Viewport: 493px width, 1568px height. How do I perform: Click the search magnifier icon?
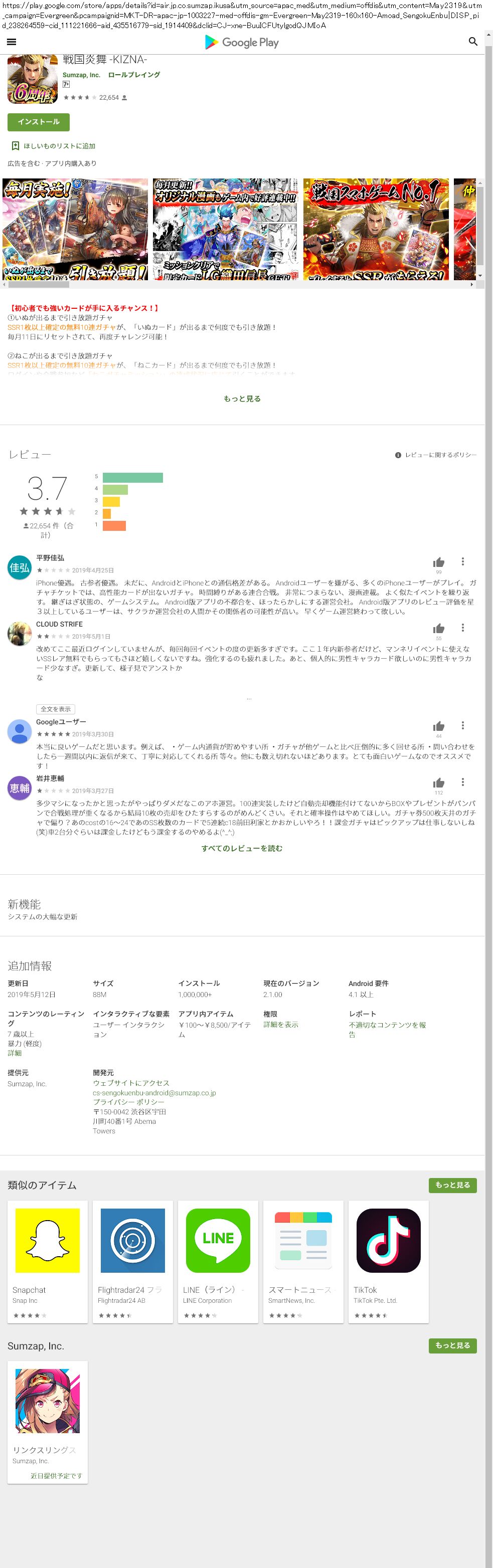pyautogui.click(x=473, y=42)
